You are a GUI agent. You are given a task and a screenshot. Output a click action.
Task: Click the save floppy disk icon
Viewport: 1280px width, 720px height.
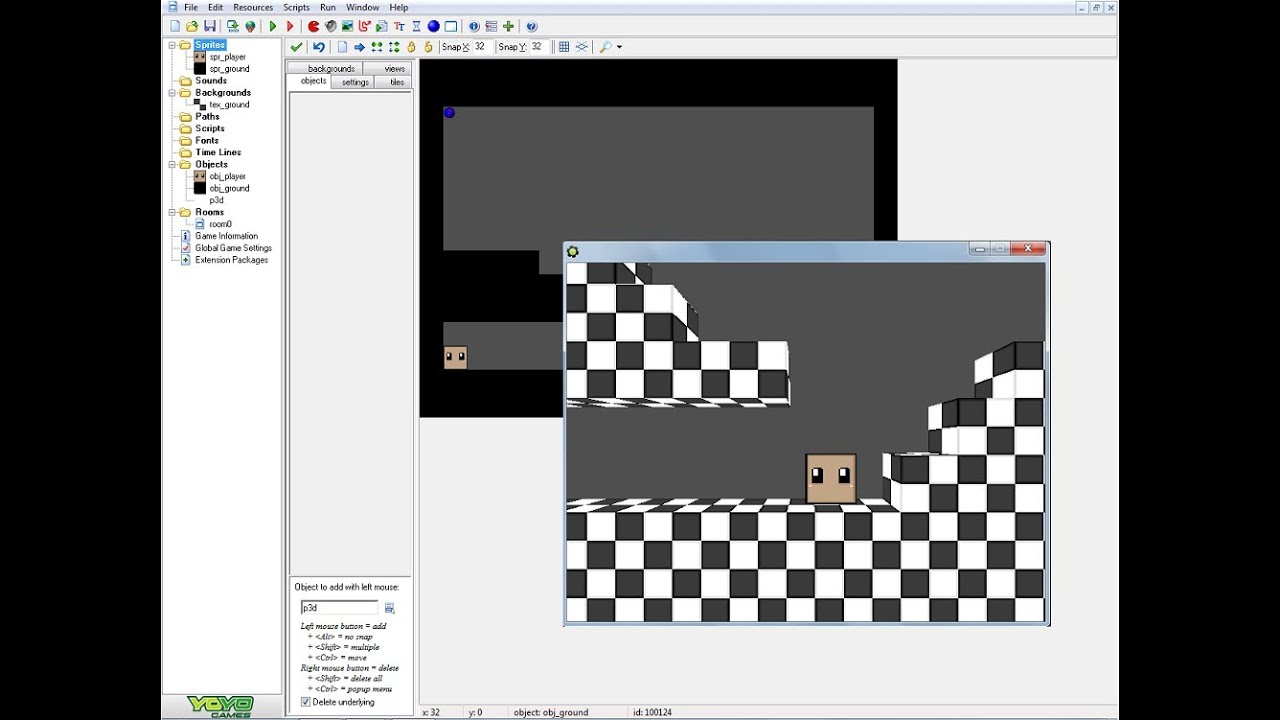point(210,27)
